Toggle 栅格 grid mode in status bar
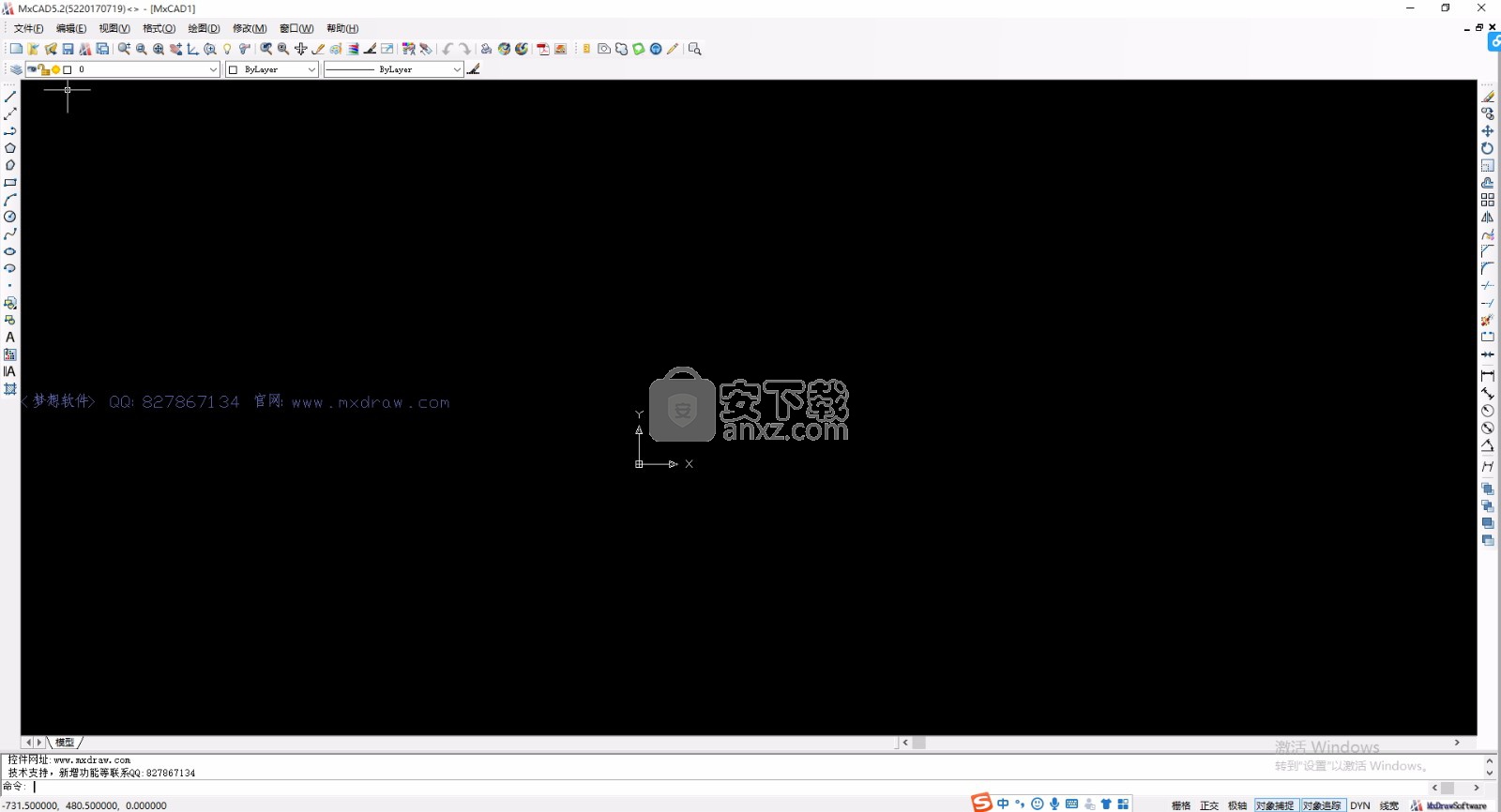Screen dimensions: 1501x812 [1181, 805]
